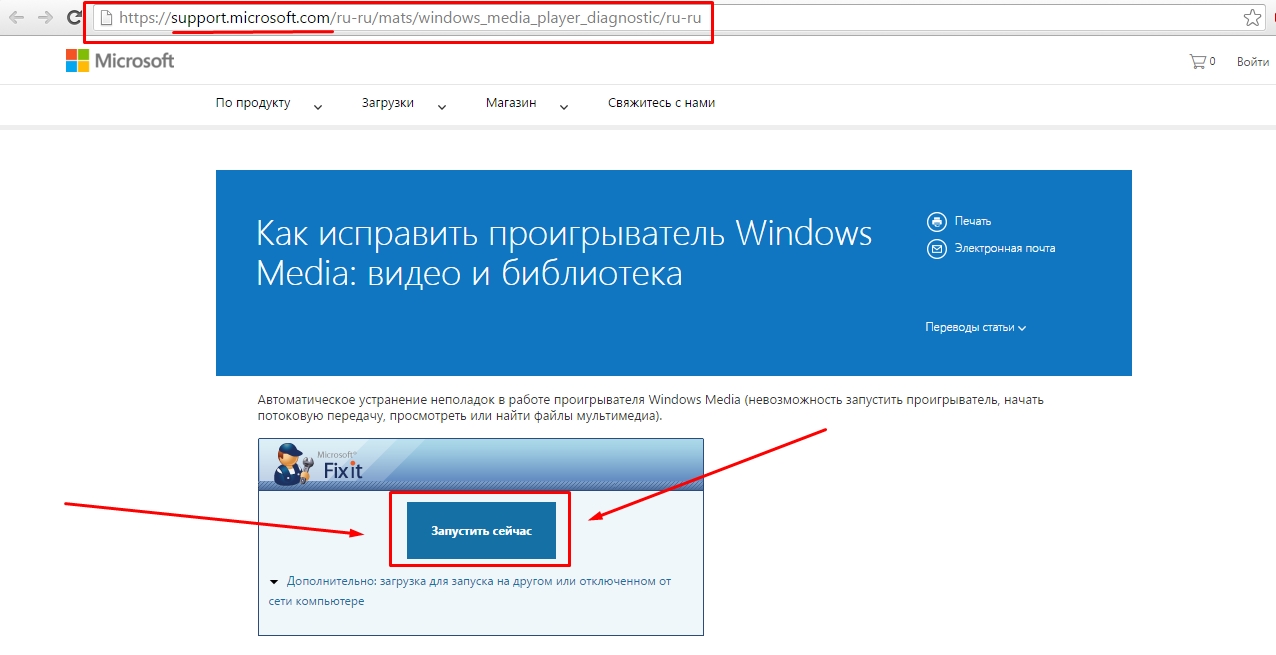The width and height of the screenshot is (1276, 655).
Task: Open the По продукту menu item
Action: point(253,103)
